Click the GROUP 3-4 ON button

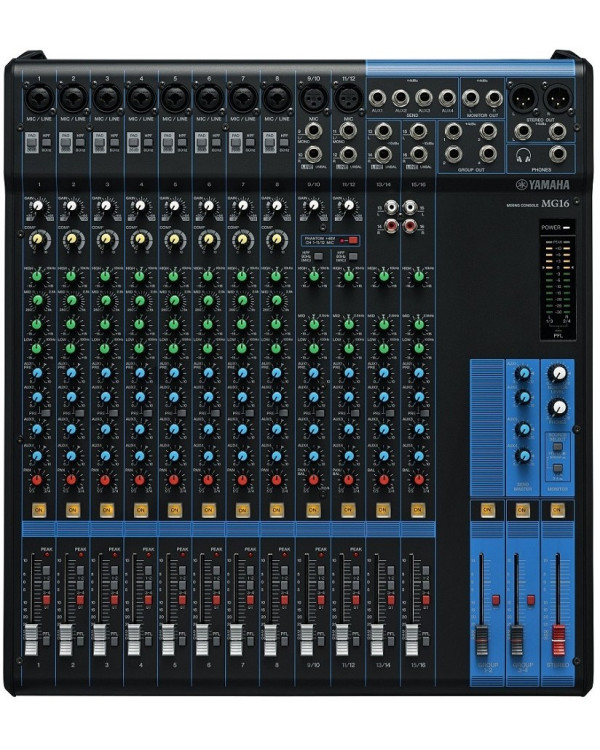click(522, 510)
